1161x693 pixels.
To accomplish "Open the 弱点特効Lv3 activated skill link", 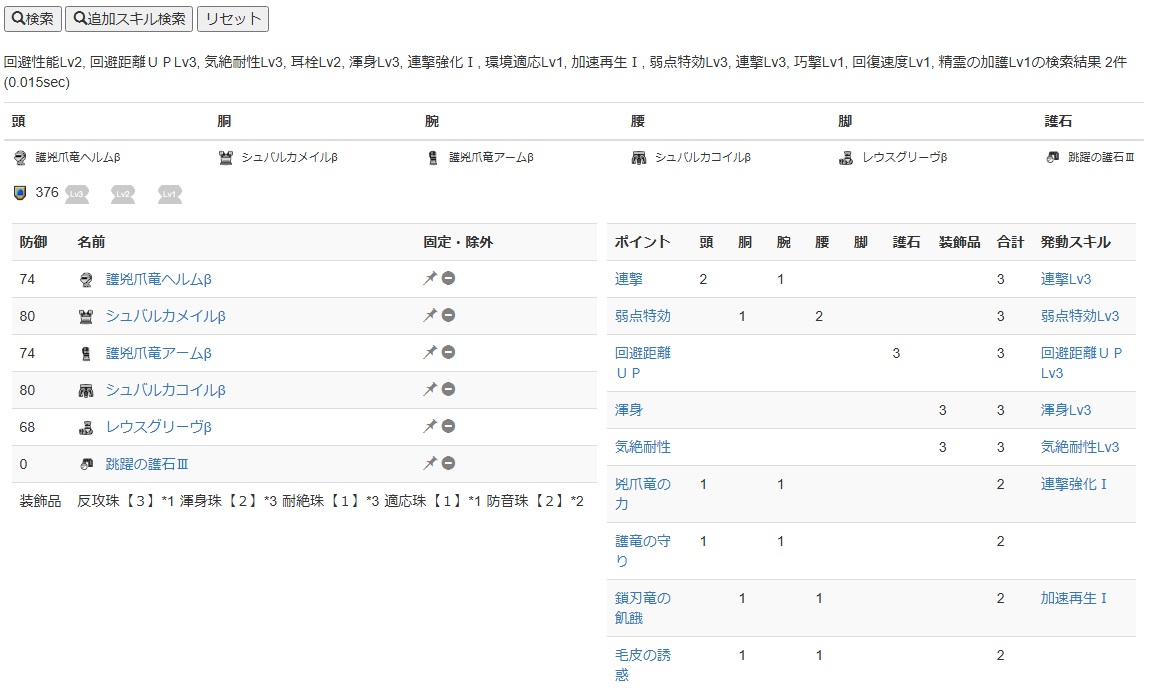I will pyautogui.click(x=1079, y=316).
